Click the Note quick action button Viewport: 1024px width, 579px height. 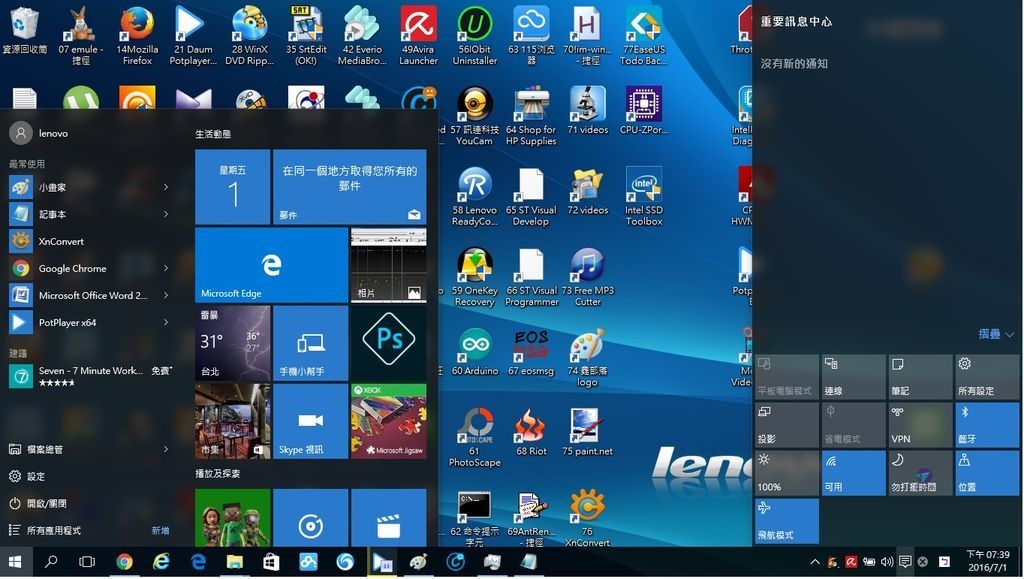[920, 377]
